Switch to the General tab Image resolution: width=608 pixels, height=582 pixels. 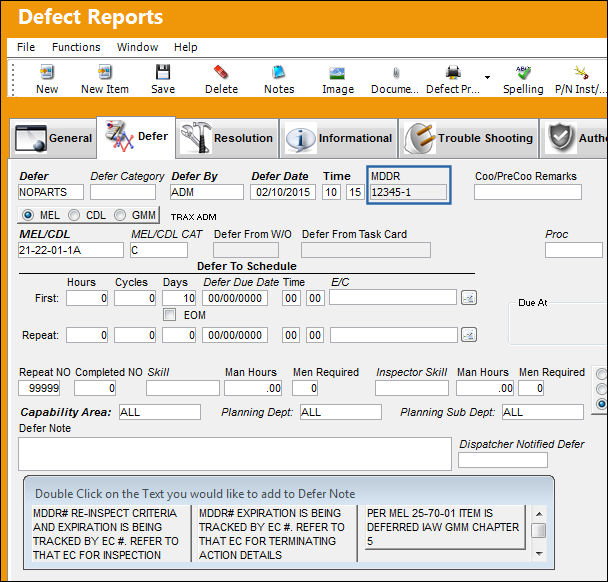53,138
